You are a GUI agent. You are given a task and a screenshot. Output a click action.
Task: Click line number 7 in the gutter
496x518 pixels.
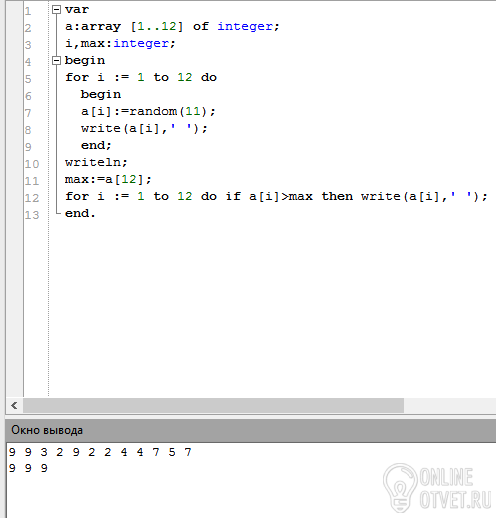point(28,113)
